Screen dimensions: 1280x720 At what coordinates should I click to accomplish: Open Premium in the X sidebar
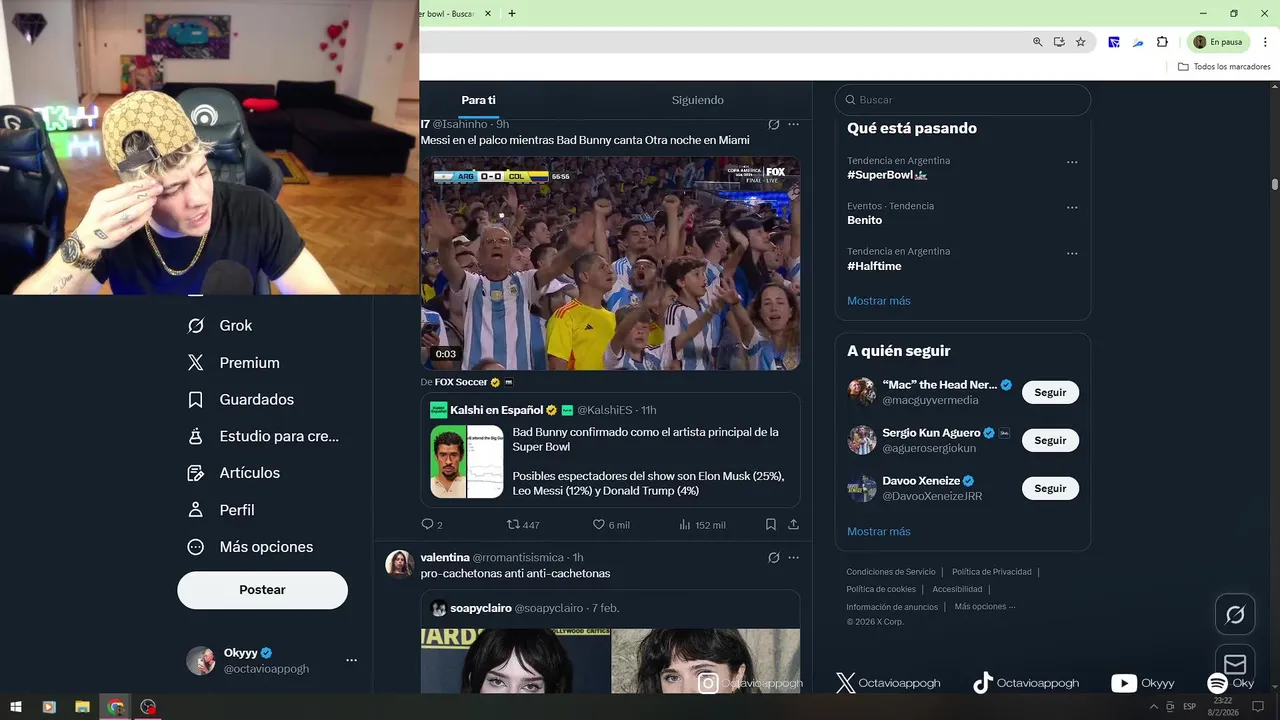(234, 363)
